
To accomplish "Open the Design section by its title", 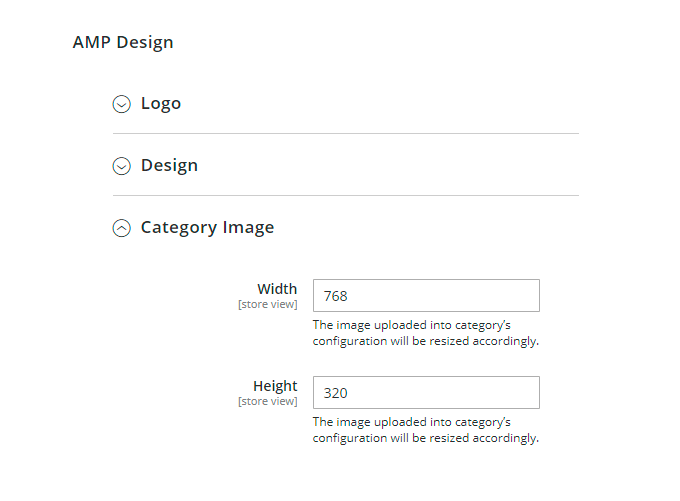I will click(169, 165).
